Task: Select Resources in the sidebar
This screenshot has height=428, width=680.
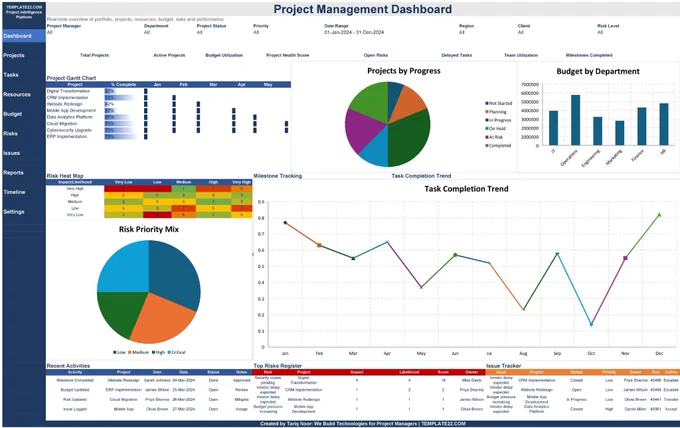Action: pos(17,95)
